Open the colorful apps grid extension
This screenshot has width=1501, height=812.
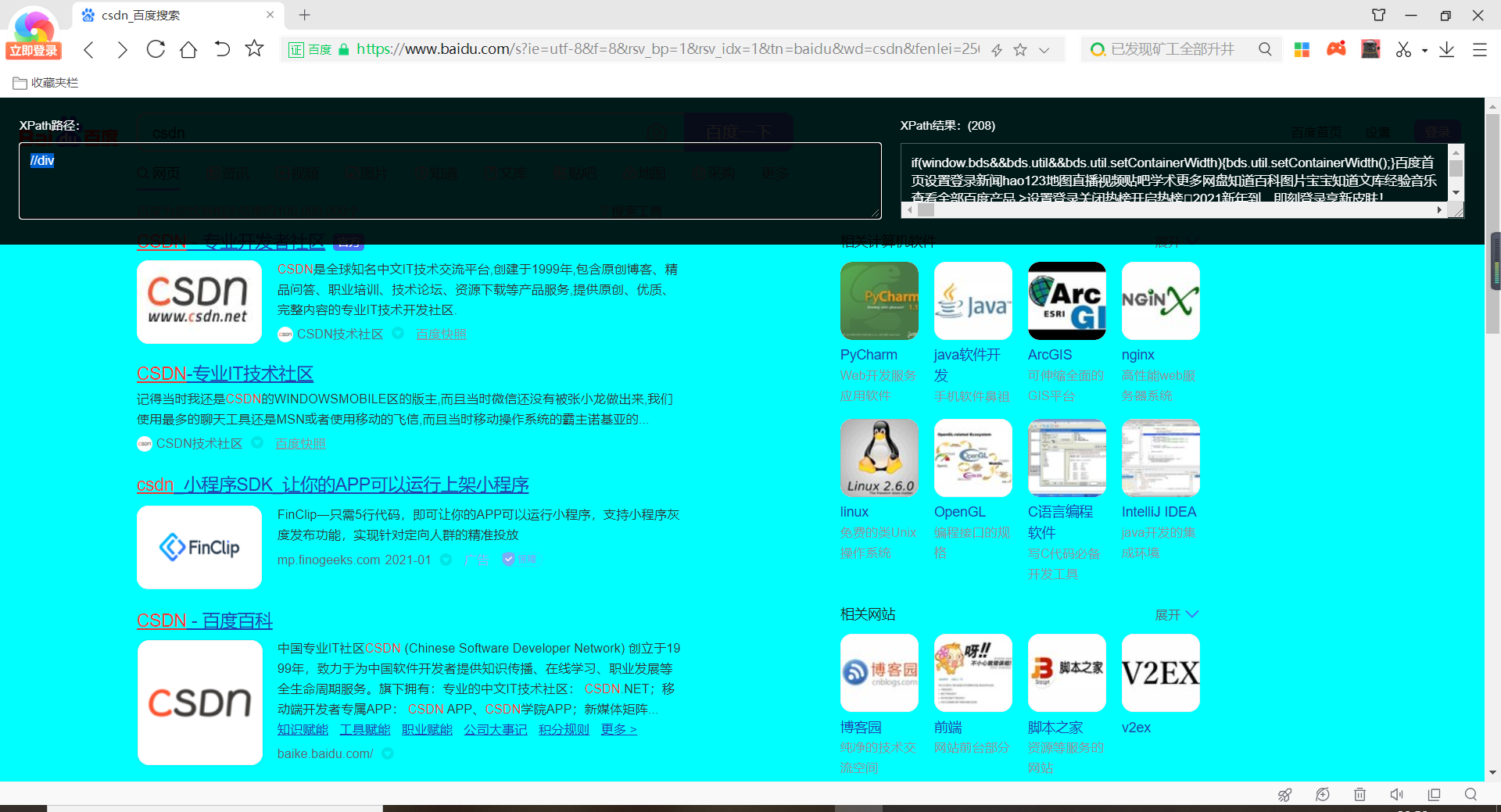[x=1302, y=50]
